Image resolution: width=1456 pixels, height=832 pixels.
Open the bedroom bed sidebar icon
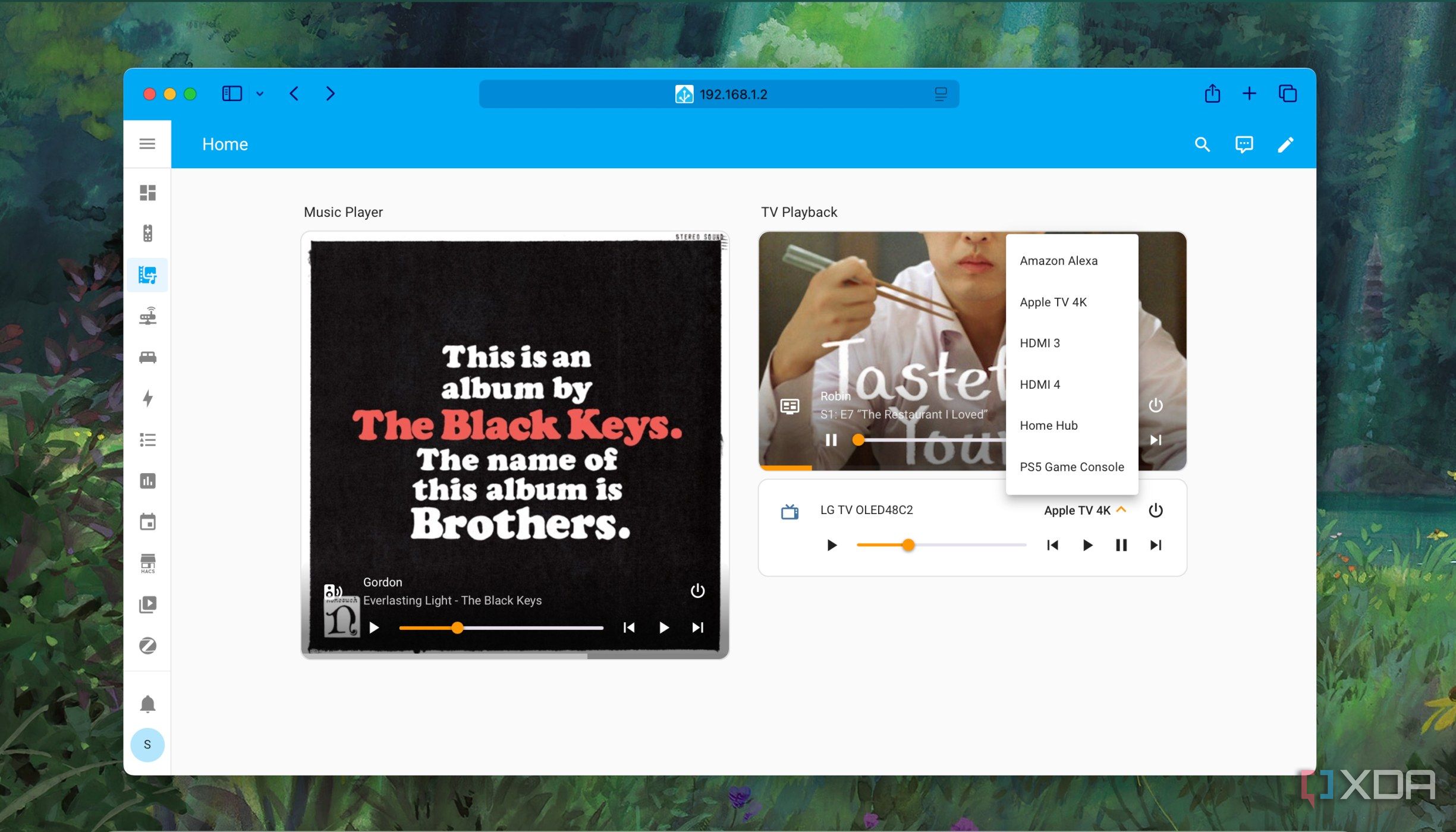click(147, 357)
